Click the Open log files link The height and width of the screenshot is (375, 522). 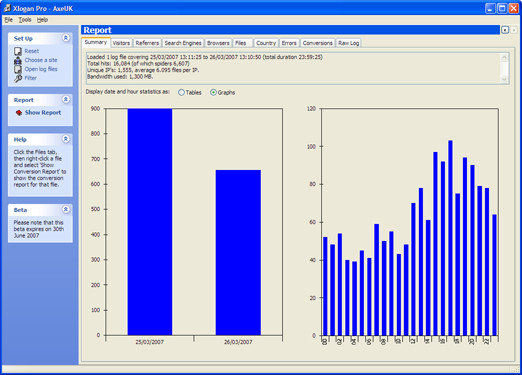tap(41, 69)
